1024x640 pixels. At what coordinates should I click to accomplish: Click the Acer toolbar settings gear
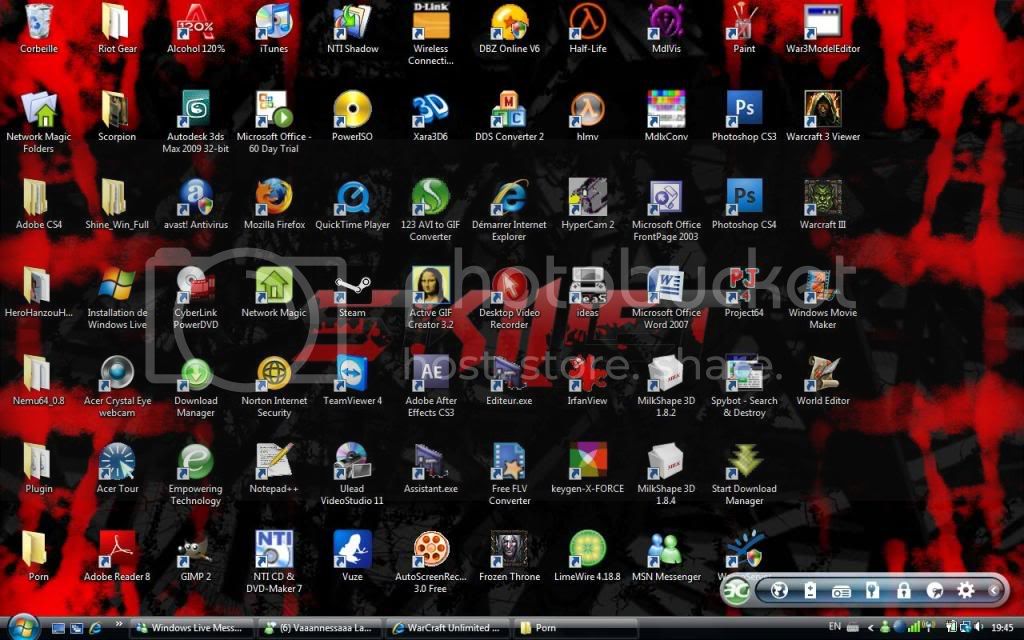coord(965,590)
